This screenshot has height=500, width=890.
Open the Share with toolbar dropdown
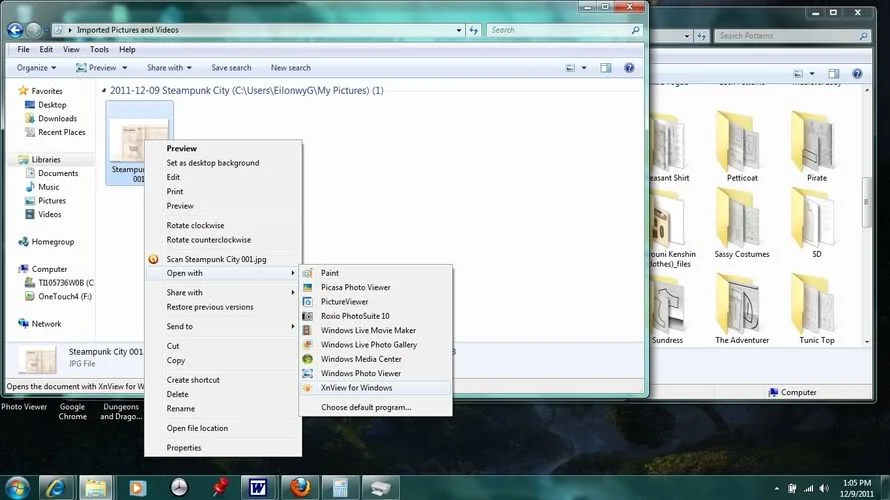coord(169,68)
